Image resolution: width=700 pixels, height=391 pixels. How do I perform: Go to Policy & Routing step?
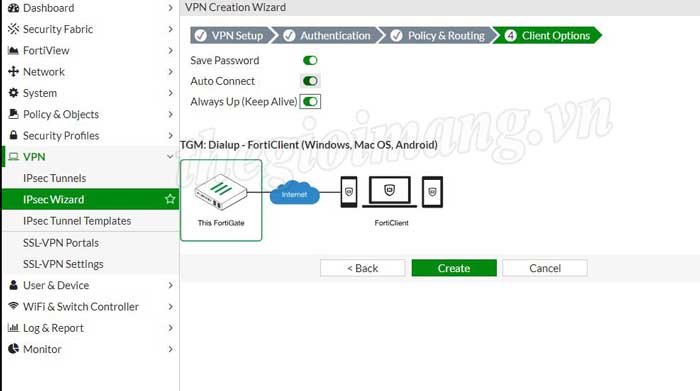(439, 35)
